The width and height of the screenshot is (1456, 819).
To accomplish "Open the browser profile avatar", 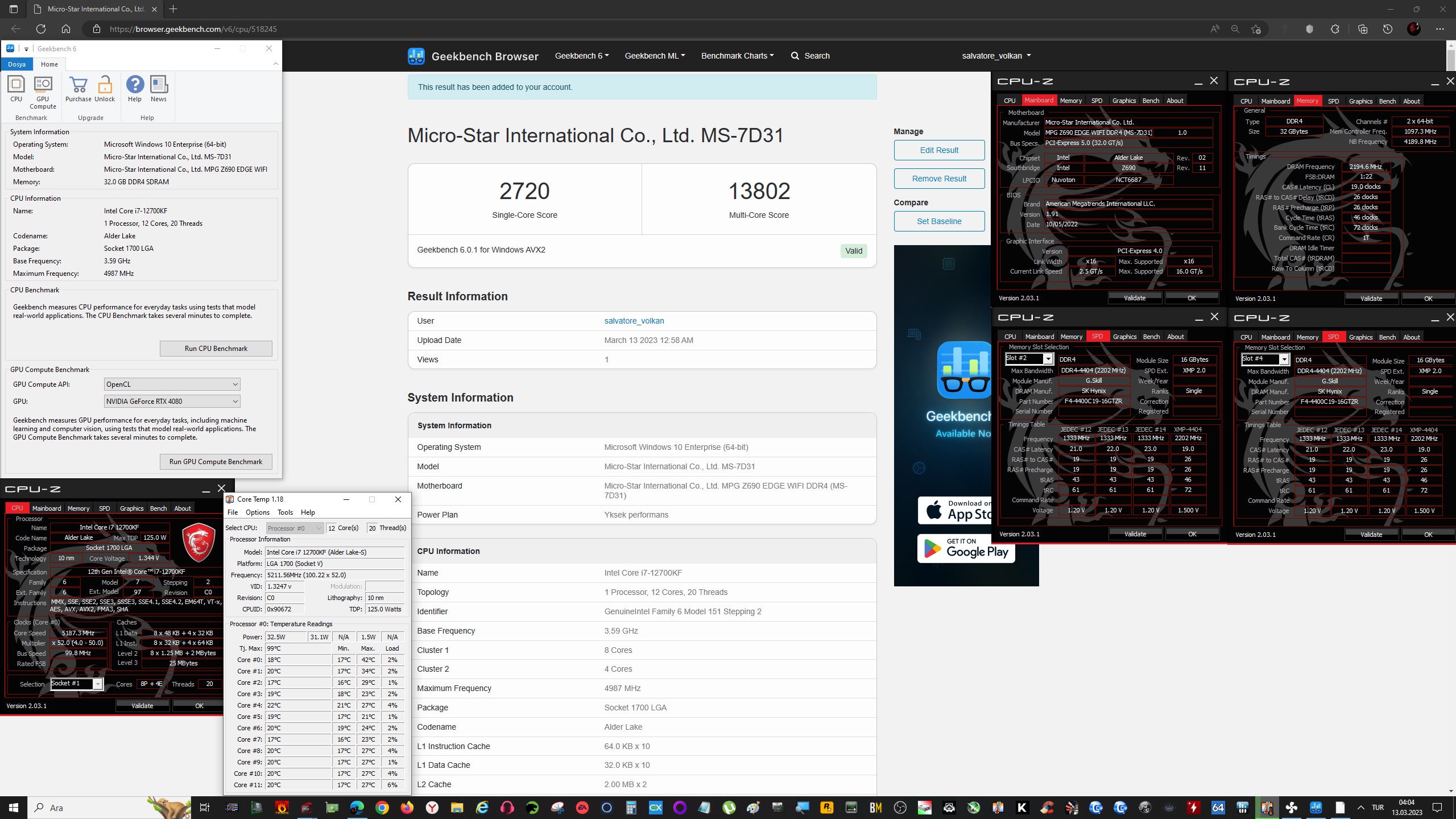I will [x=1414, y=29].
